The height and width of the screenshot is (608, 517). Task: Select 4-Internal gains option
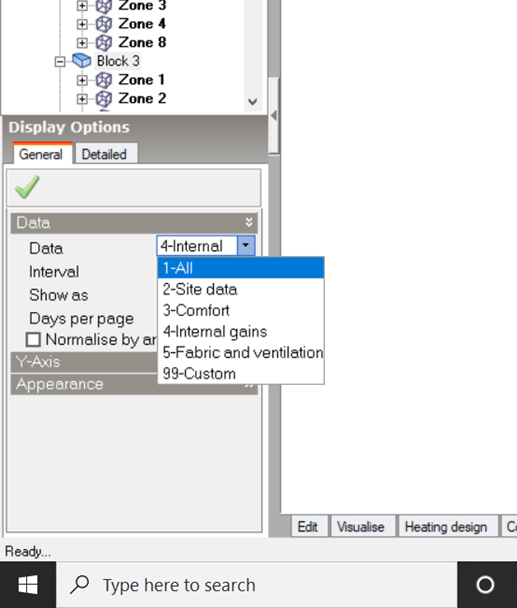(241, 332)
